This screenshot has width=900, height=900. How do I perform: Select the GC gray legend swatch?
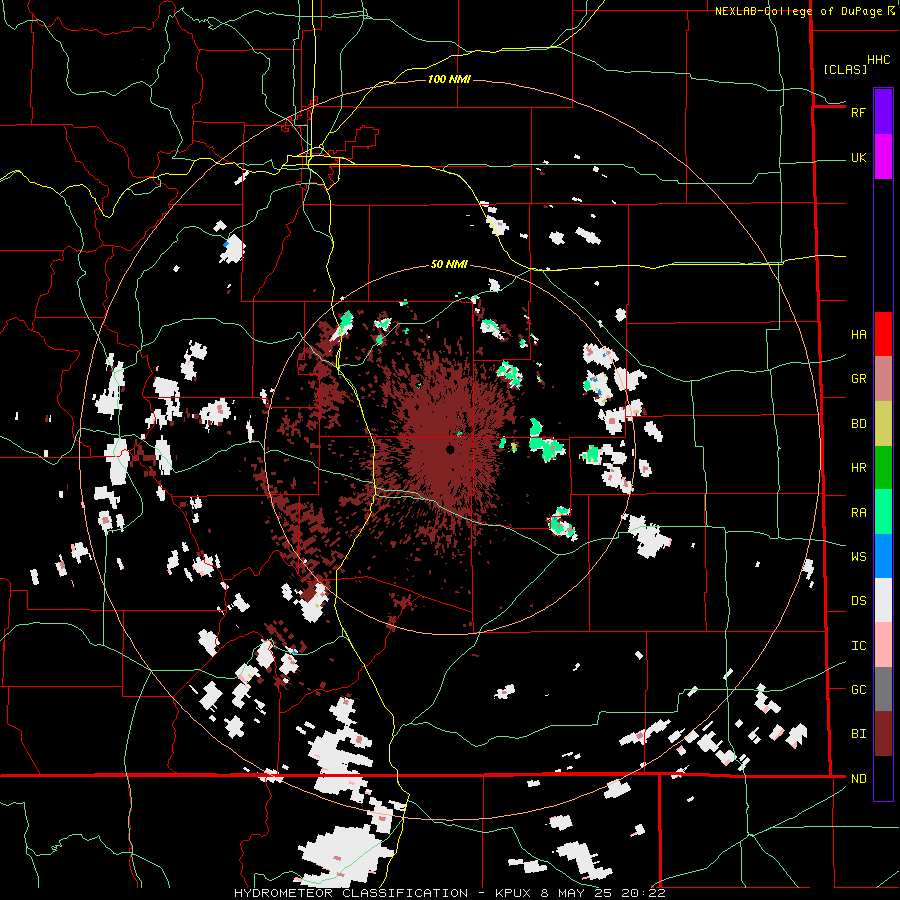883,689
